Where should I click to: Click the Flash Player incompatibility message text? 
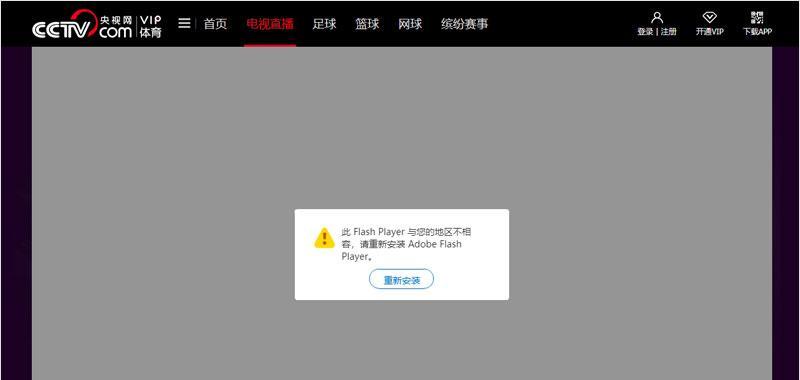pos(406,244)
